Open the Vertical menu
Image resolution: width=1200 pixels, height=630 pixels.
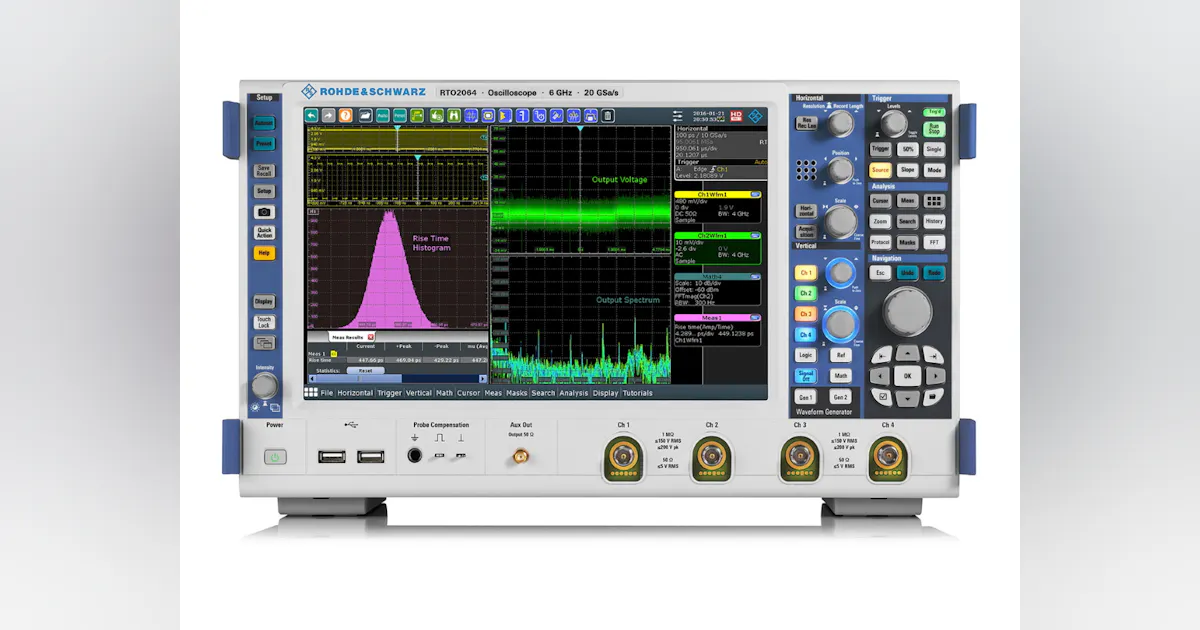point(419,393)
